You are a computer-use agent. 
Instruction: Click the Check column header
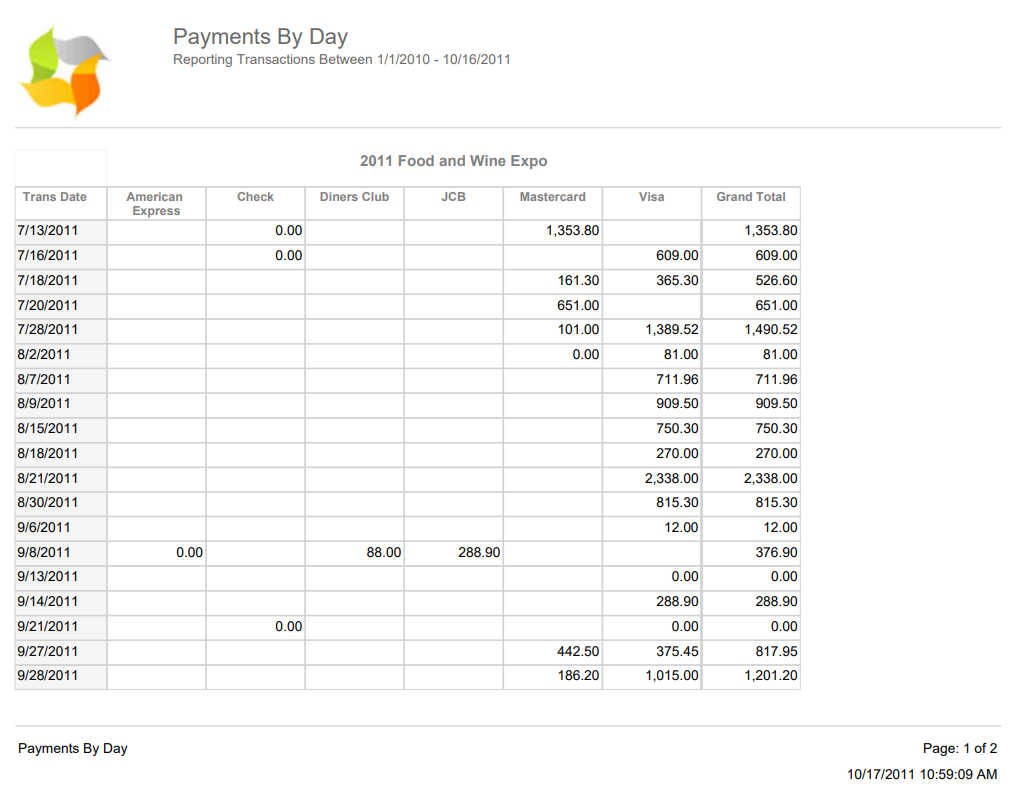point(255,198)
